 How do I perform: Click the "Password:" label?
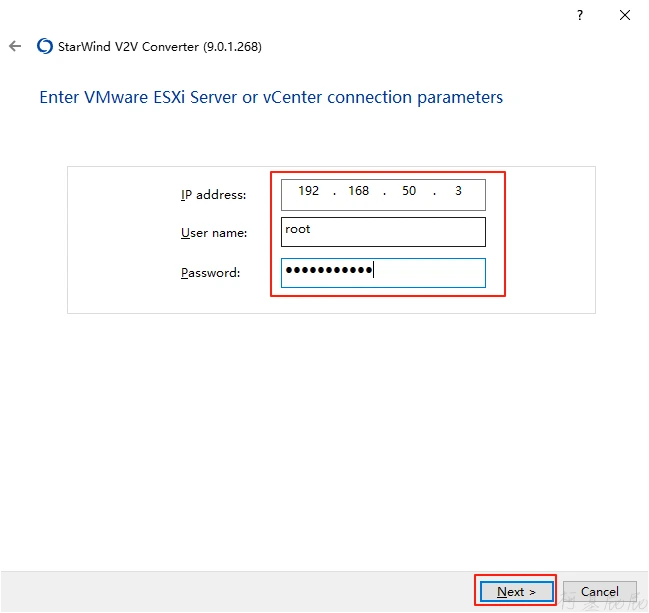click(210, 273)
